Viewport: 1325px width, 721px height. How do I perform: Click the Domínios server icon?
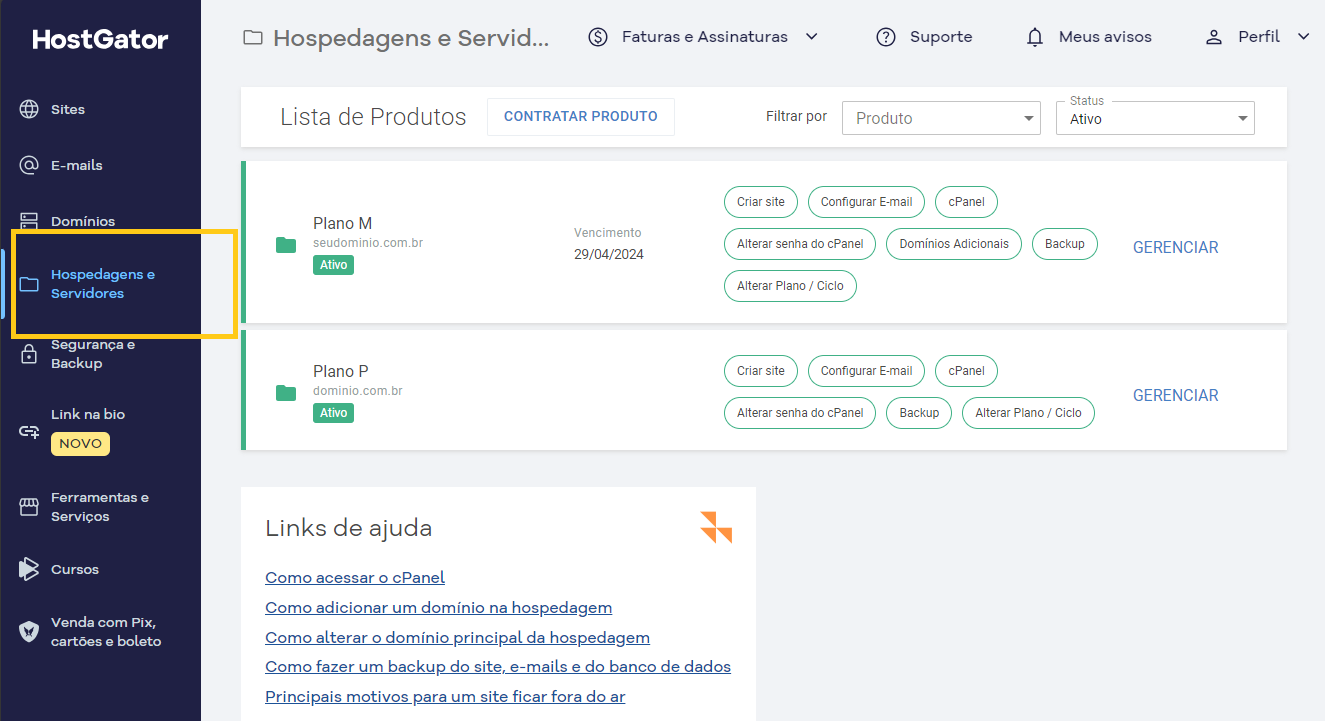click(29, 221)
